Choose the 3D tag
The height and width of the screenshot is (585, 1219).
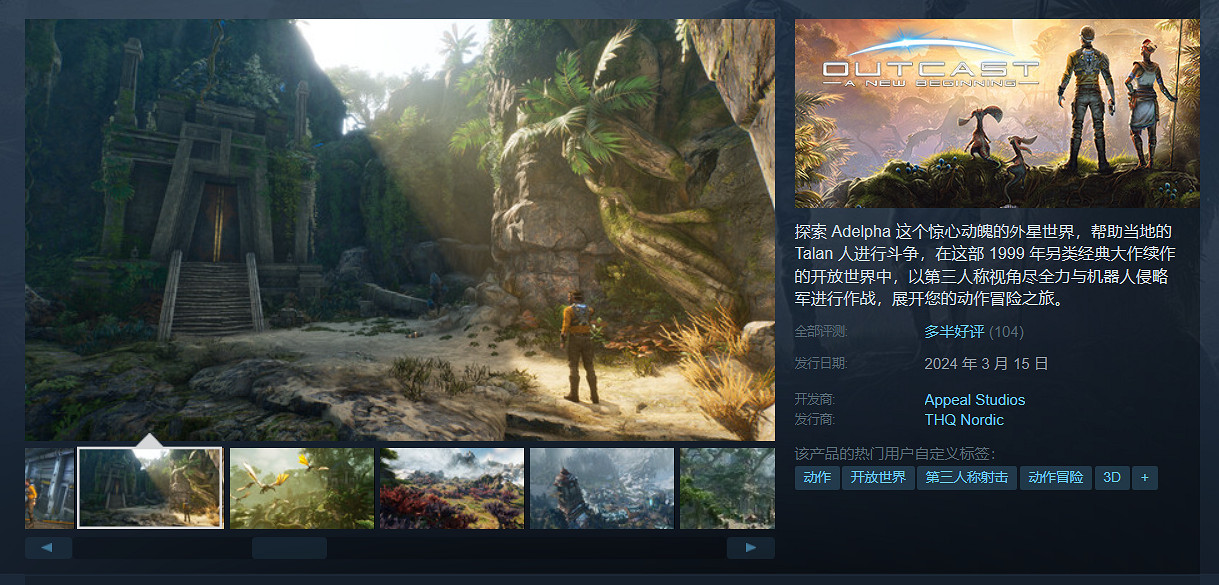[x=1111, y=478]
